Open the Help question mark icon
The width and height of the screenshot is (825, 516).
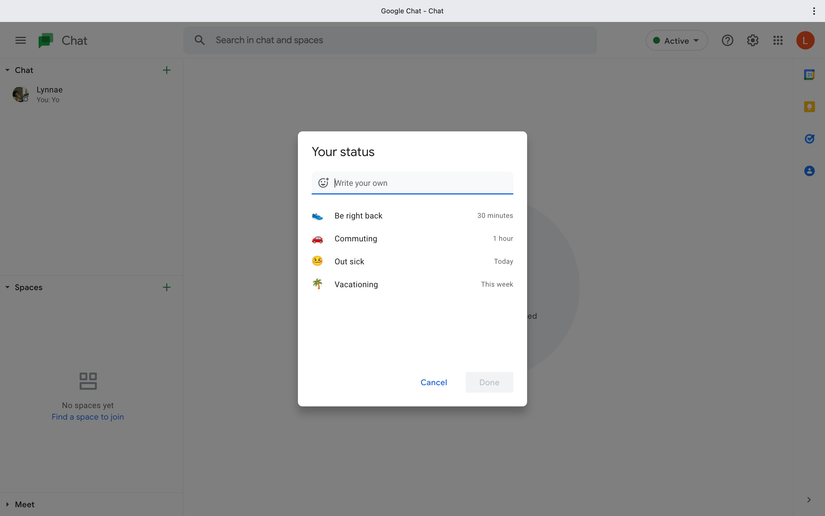coord(727,41)
